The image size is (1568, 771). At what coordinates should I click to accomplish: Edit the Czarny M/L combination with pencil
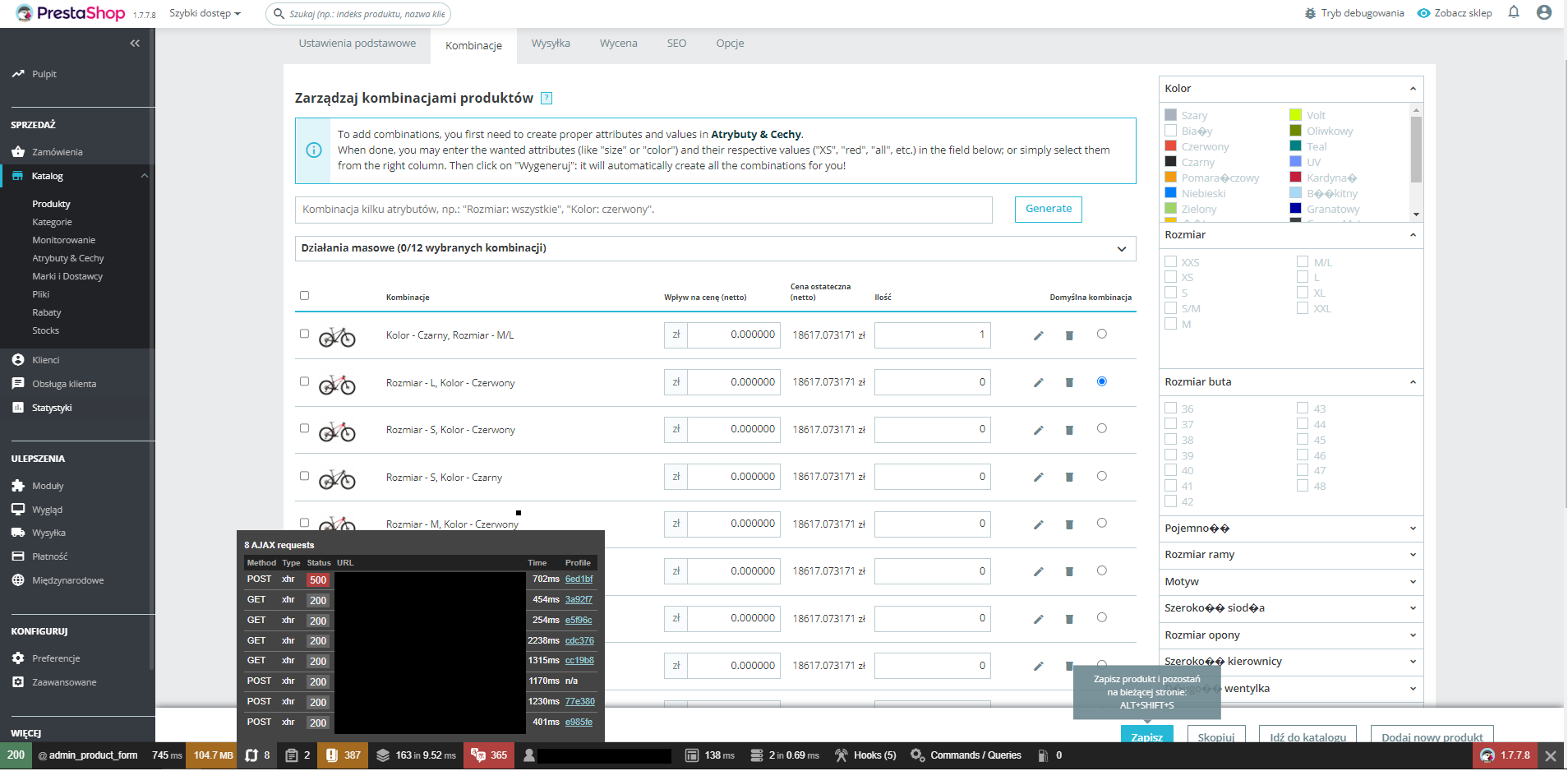[1039, 335]
